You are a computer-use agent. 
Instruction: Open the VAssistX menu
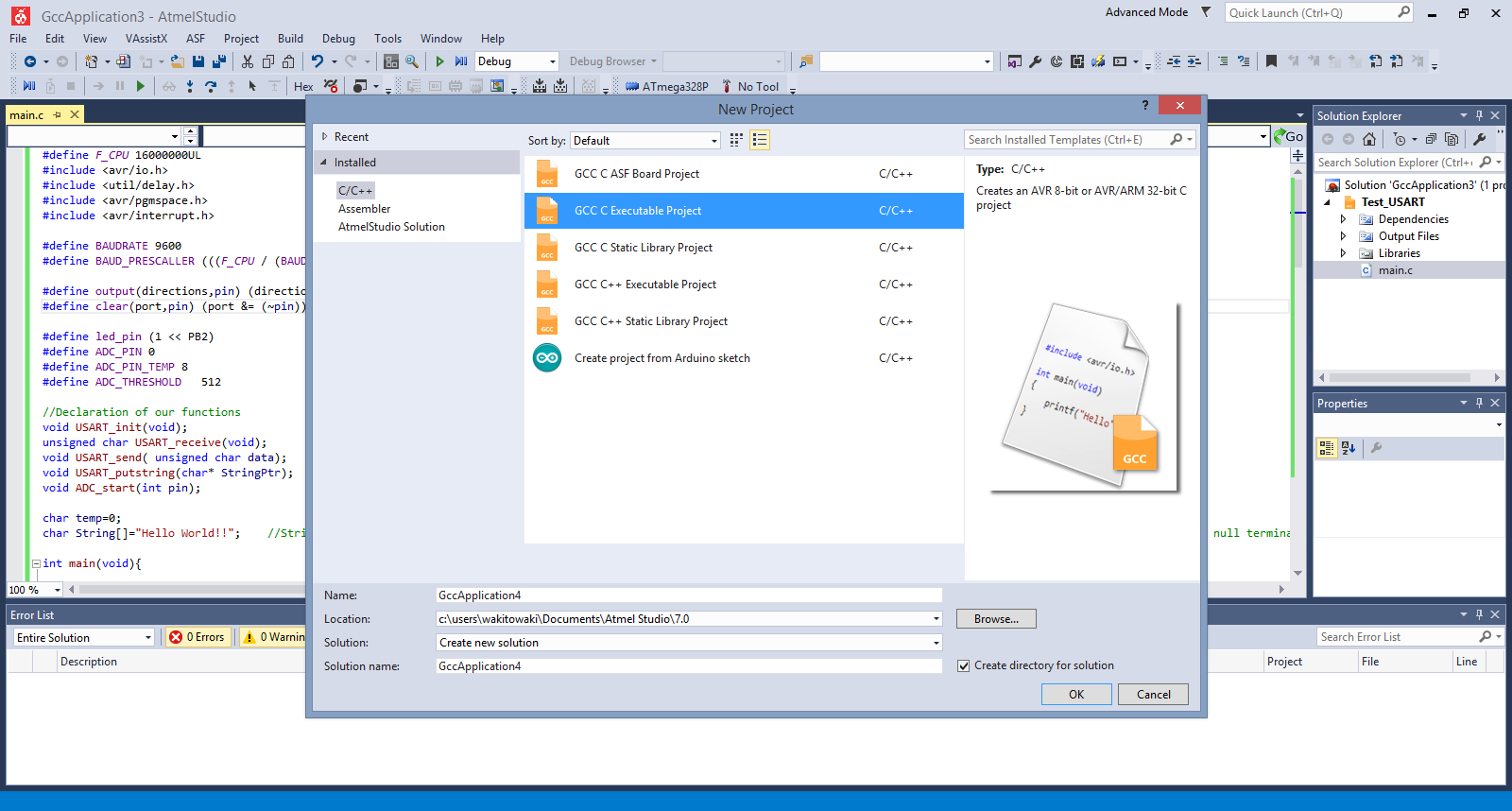(146, 39)
